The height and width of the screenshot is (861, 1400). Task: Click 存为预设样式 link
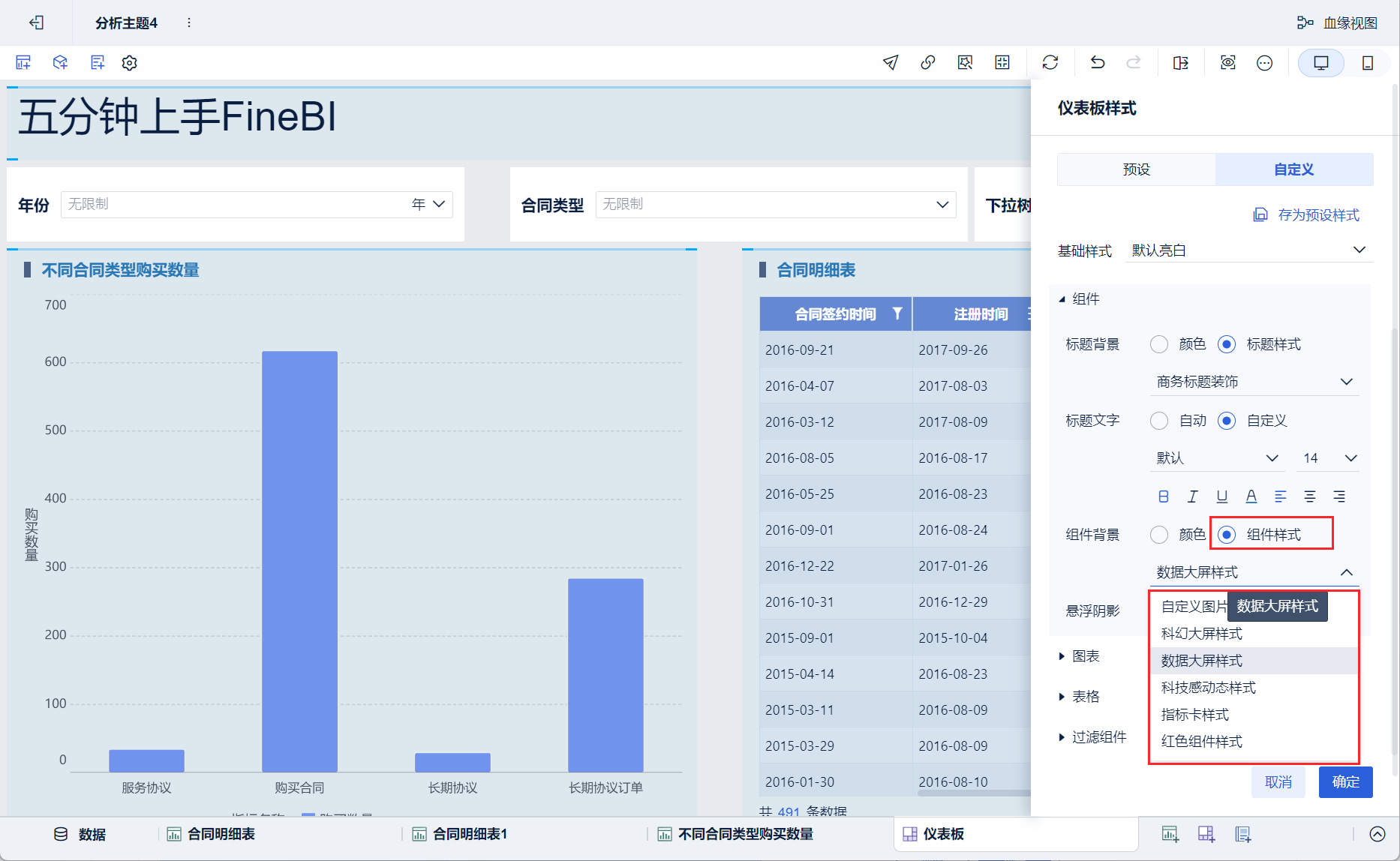point(1306,215)
